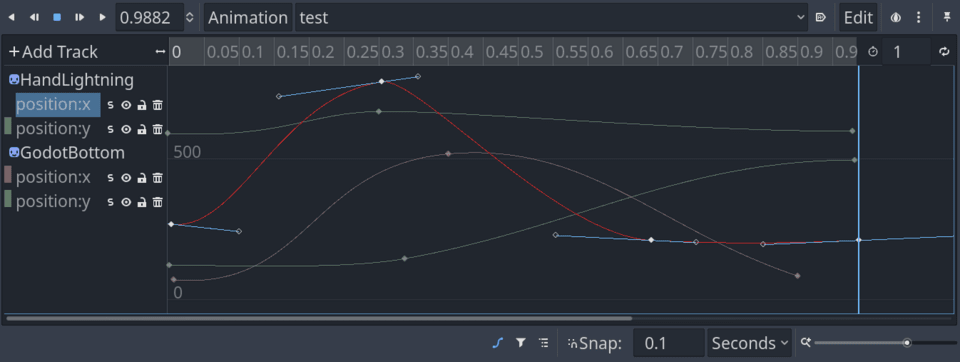The height and width of the screenshot is (362, 960).
Task: Toggle the onion skinning icon
Action: click(x=896, y=18)
